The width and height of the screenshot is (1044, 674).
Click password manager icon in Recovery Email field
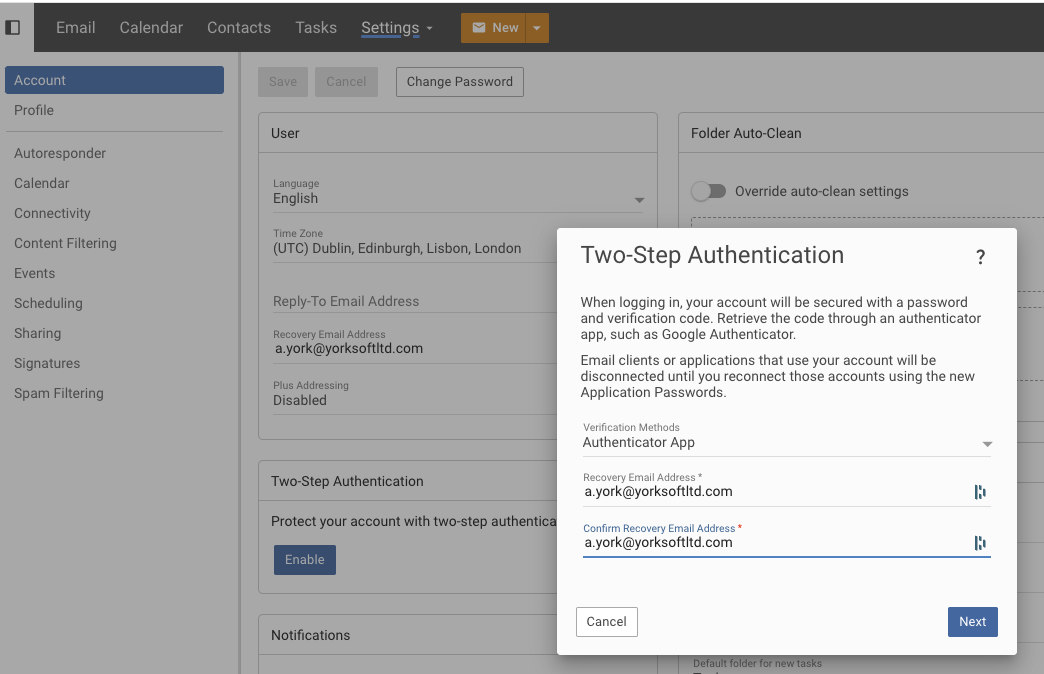pyautogui.click(x=980, y=492)
